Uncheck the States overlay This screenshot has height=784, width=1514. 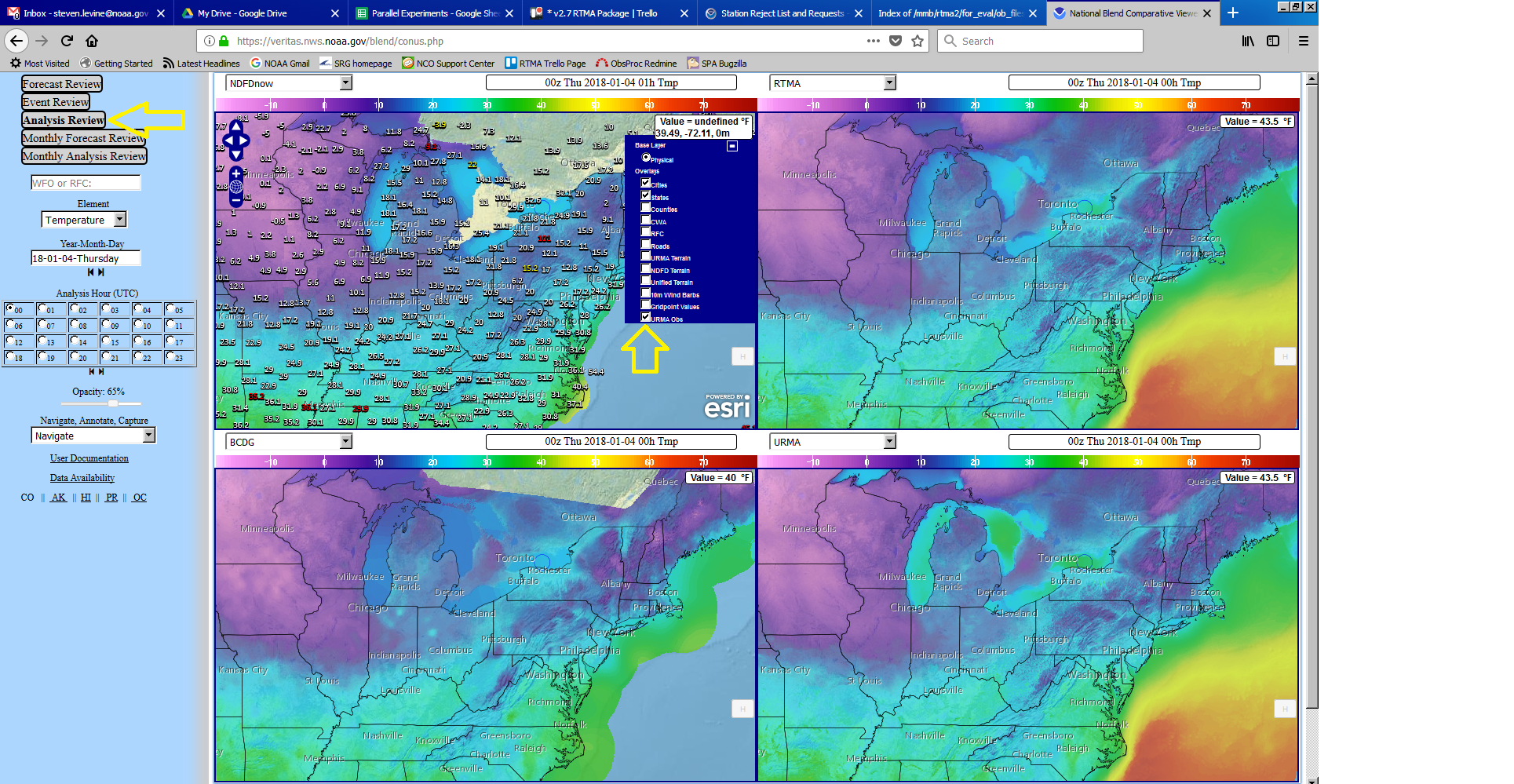pyautogui.click(x=646, y=195)
